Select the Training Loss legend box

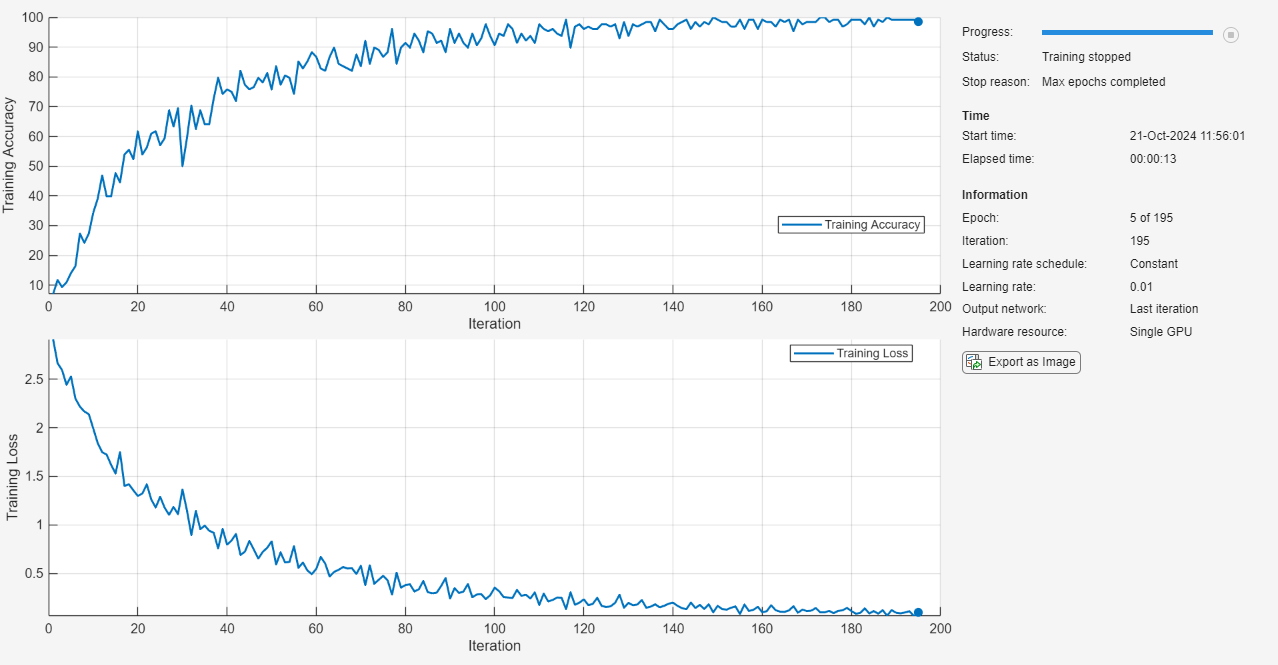point(851,353)
